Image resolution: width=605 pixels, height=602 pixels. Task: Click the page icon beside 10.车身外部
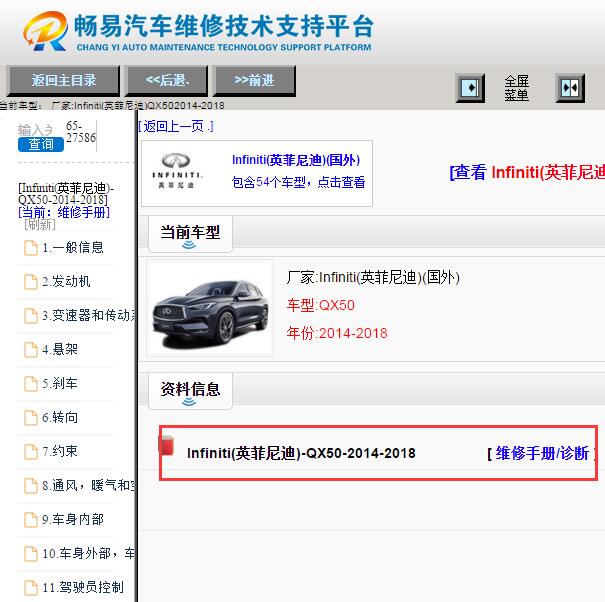tap(31, 553)
